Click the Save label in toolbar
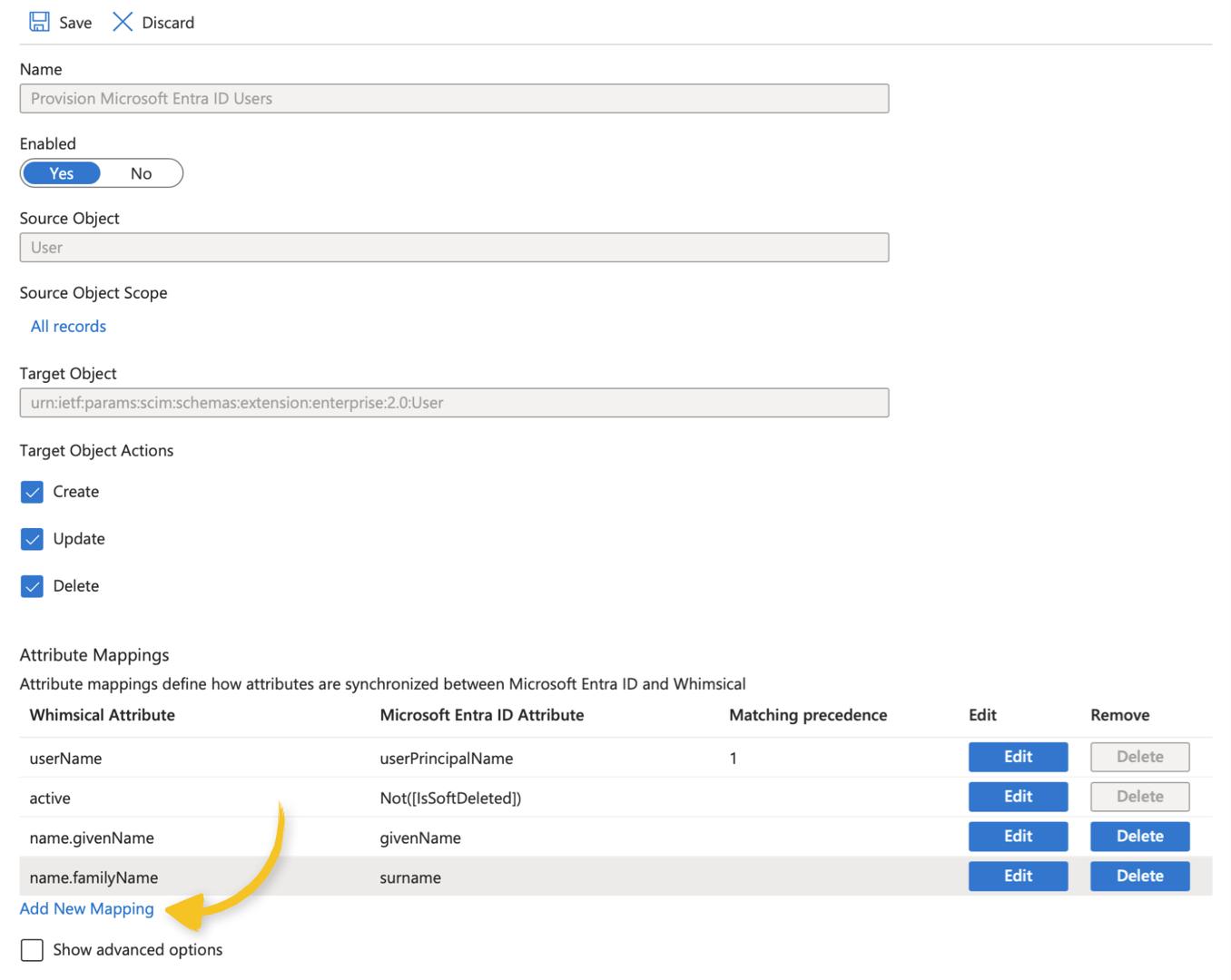 click(x=75, y=23)
